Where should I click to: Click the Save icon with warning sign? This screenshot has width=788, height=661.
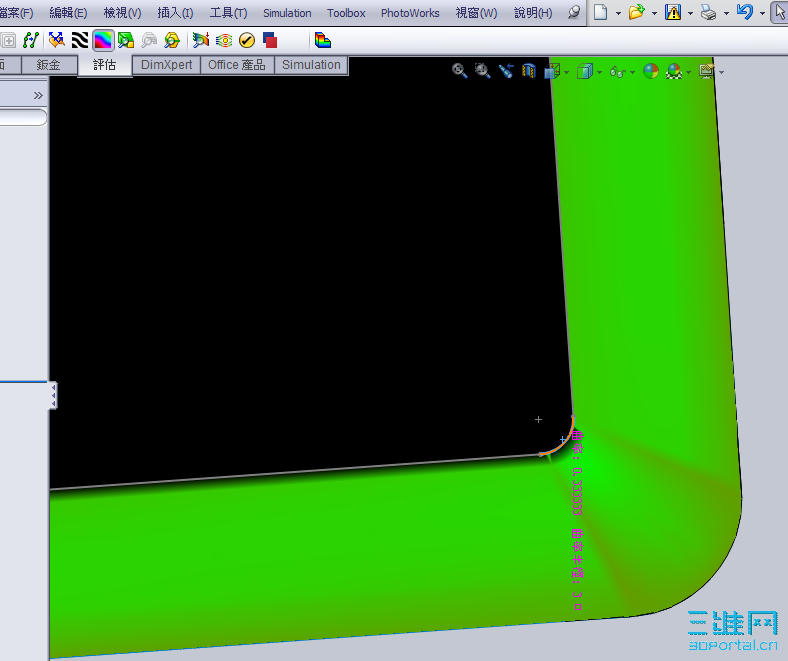tap(672, 12)
